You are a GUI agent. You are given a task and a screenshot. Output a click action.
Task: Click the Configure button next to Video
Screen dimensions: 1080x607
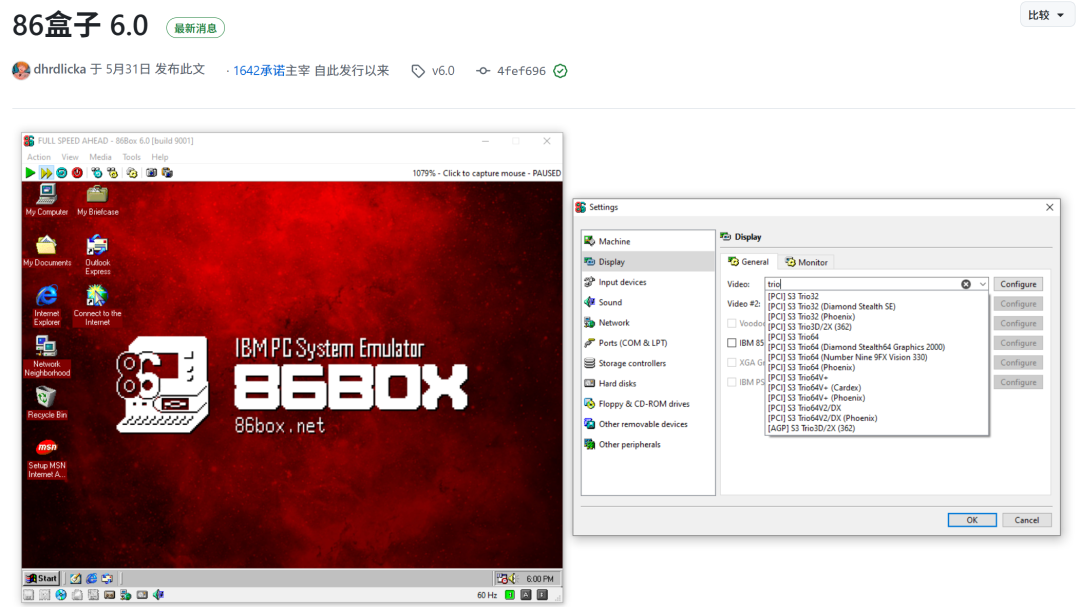[x=1018, y=284]
